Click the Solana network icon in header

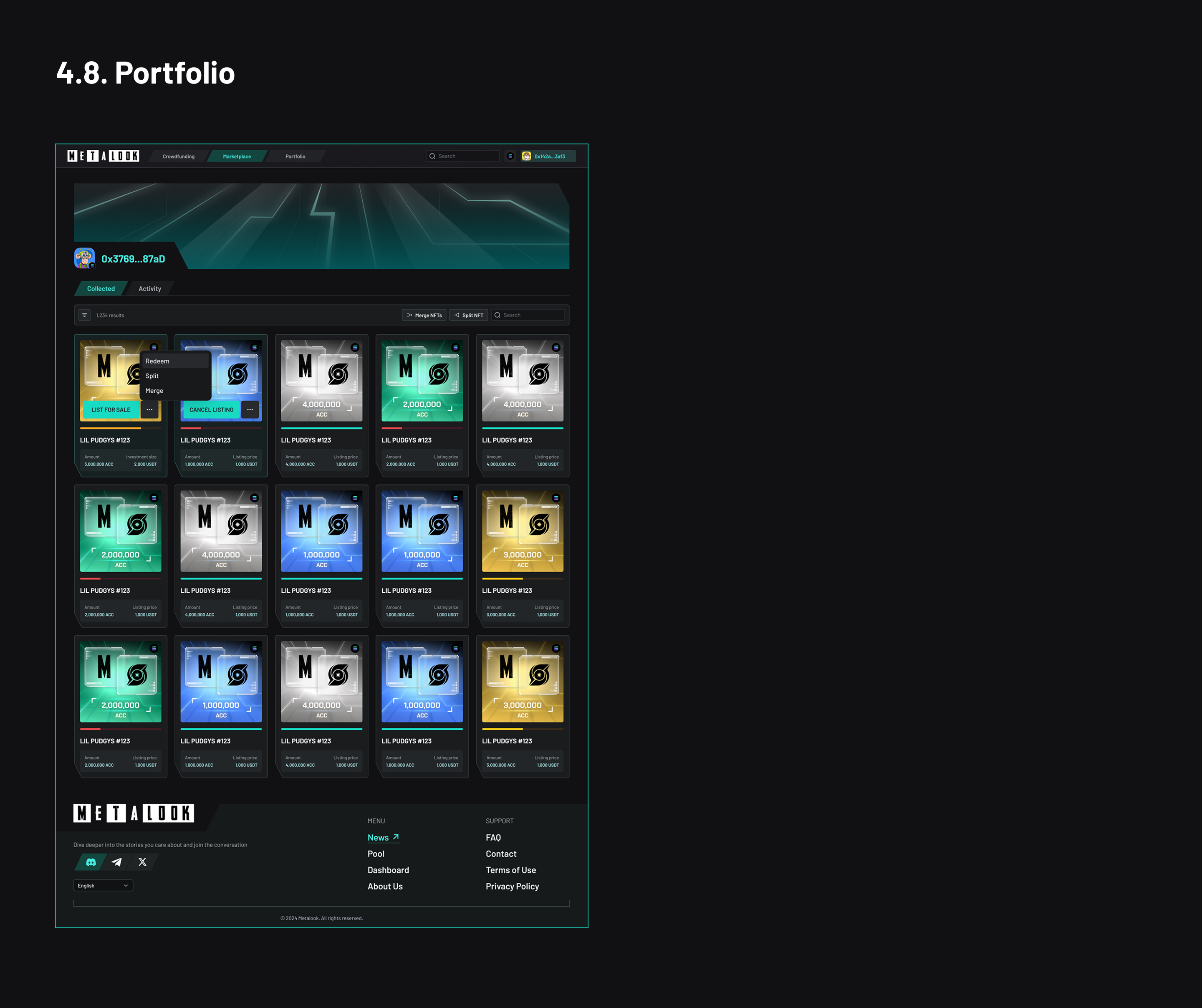coord(510,156)
